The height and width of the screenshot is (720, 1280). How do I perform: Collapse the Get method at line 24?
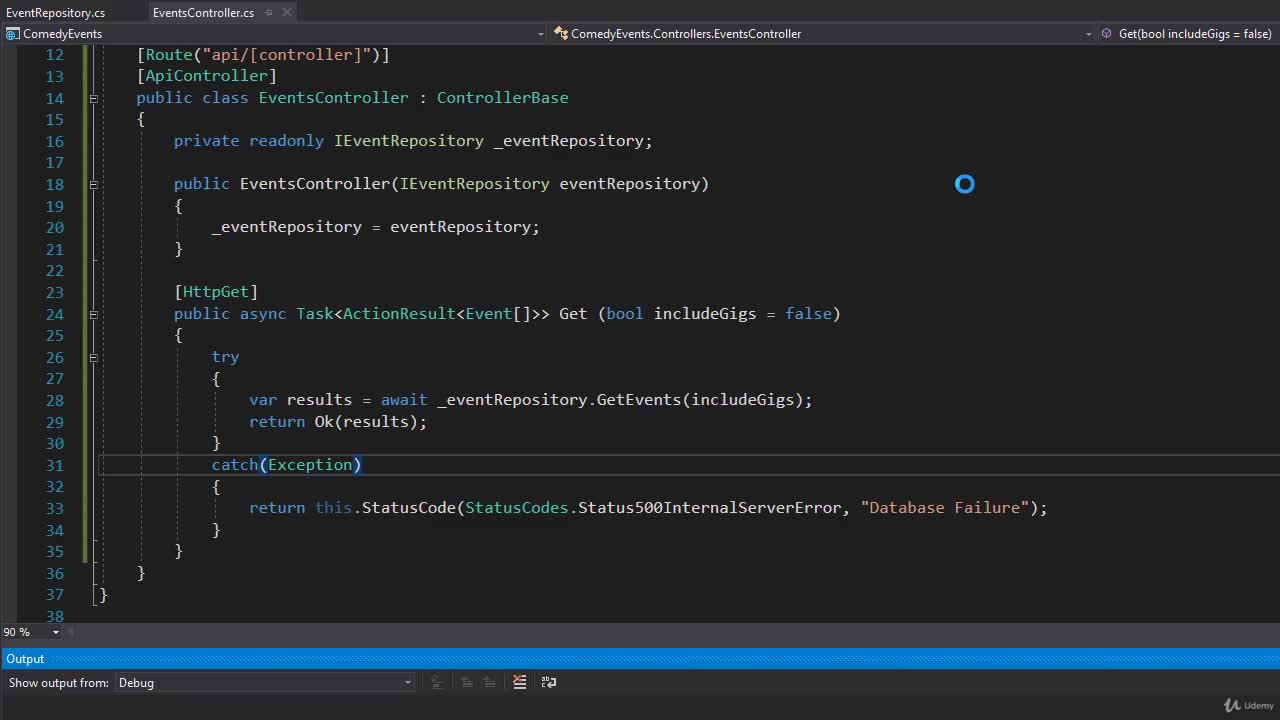pyautogui.click(x=93, y=314)
